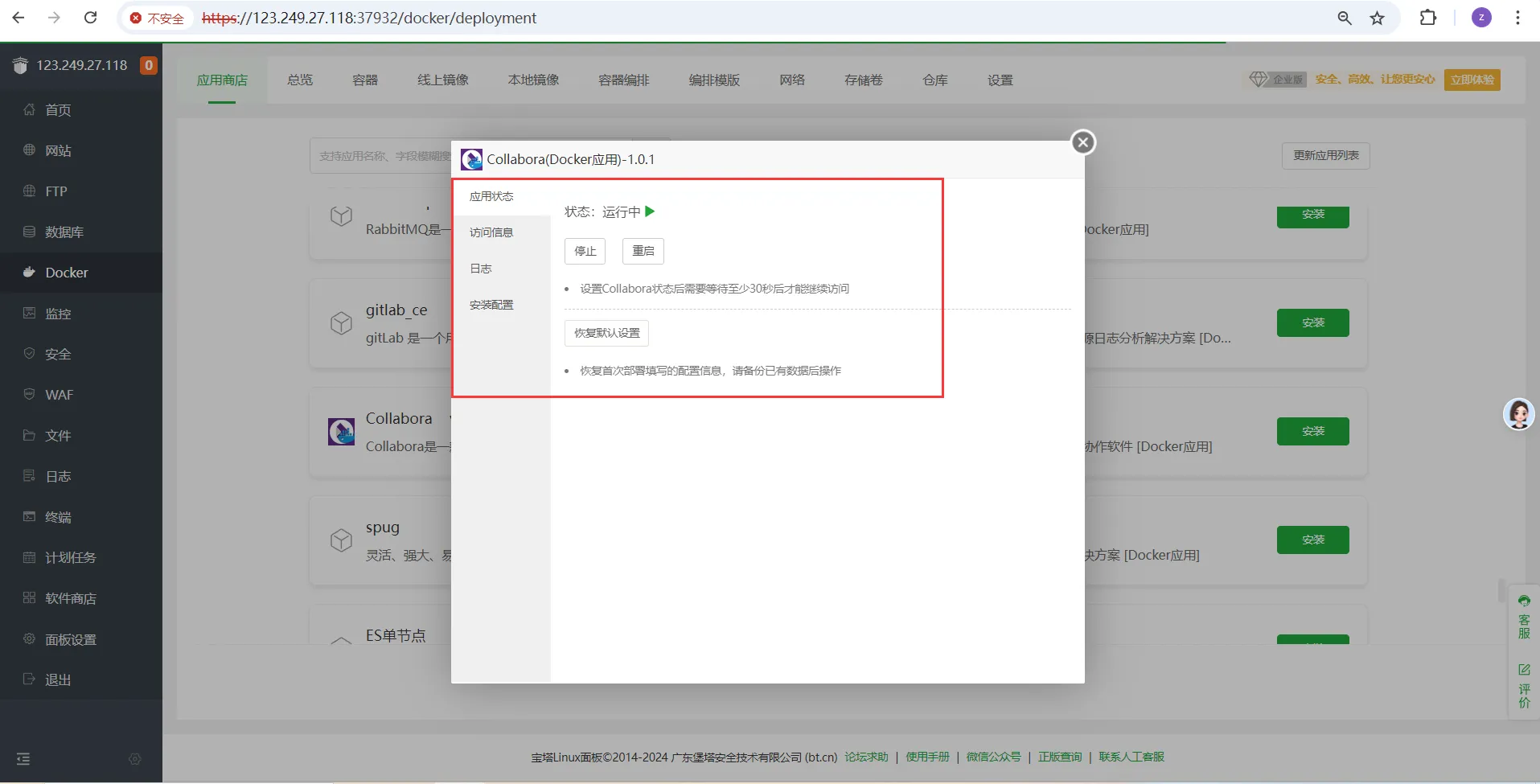Click the Collabora app logo in the list

341,432
